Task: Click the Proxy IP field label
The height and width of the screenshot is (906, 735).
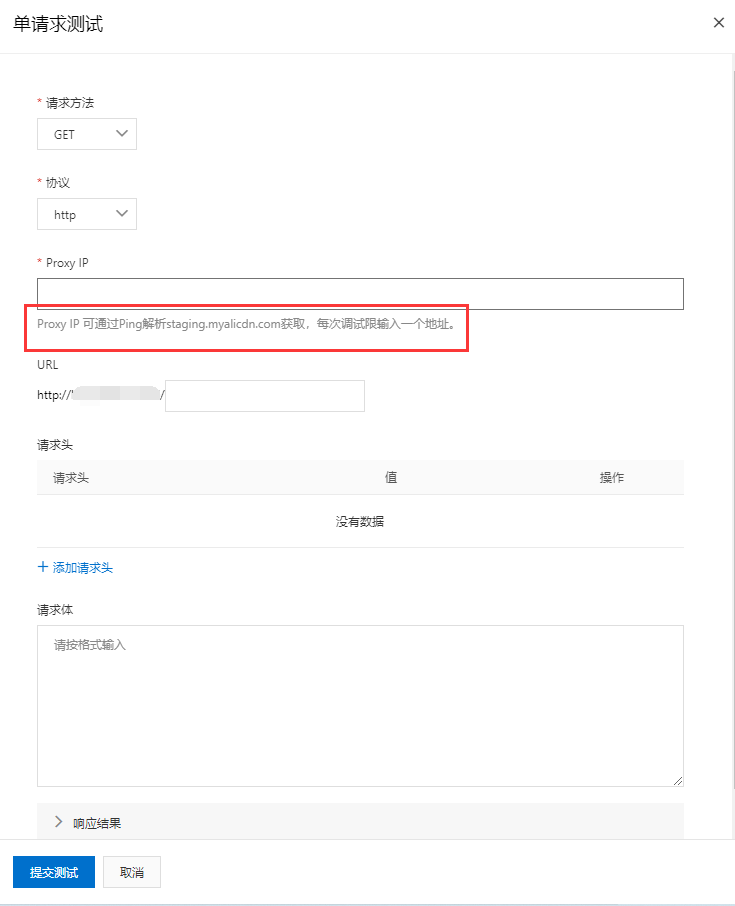Action: pyautogui.click(x=69, y=262)
